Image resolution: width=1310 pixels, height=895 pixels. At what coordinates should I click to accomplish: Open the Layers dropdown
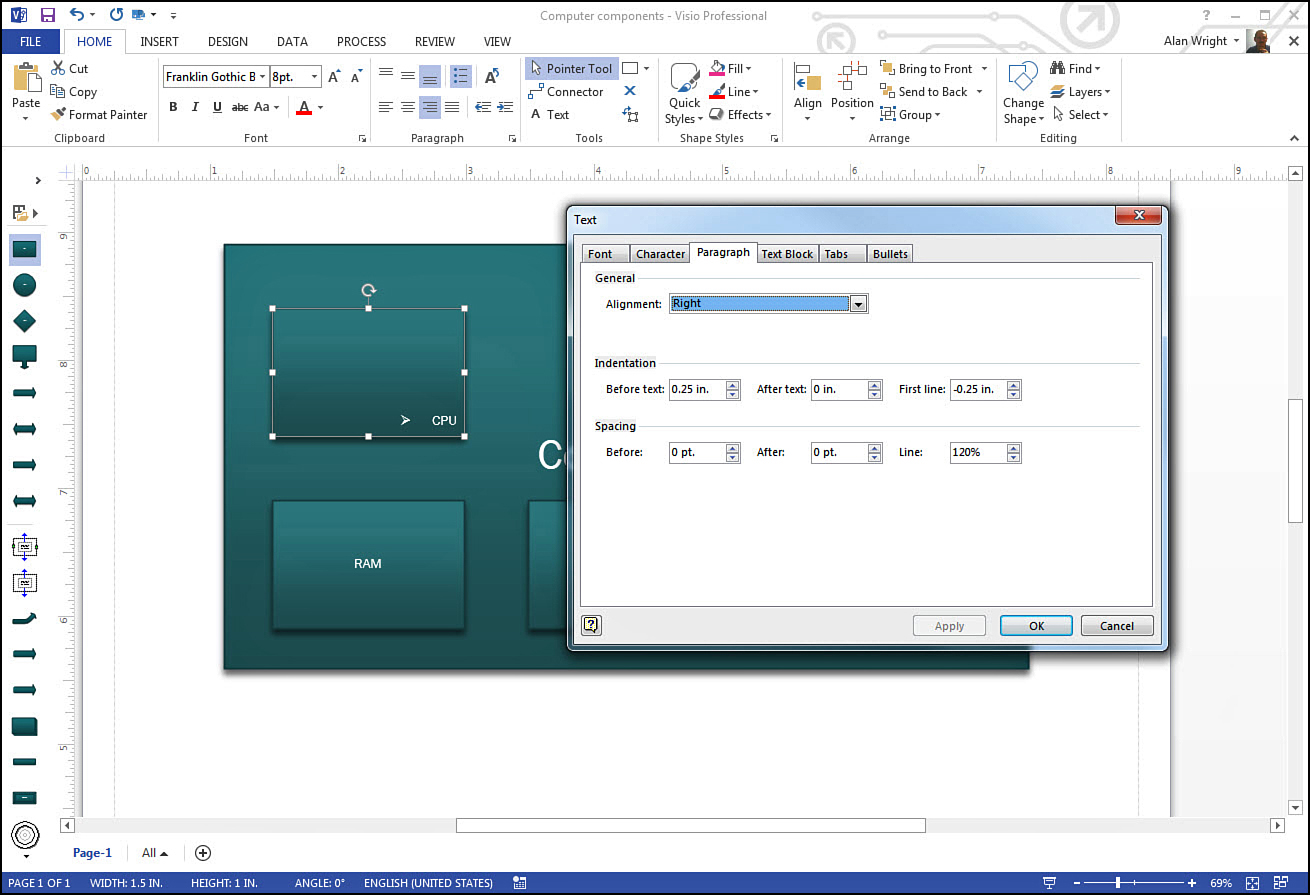click(1080, 91)
